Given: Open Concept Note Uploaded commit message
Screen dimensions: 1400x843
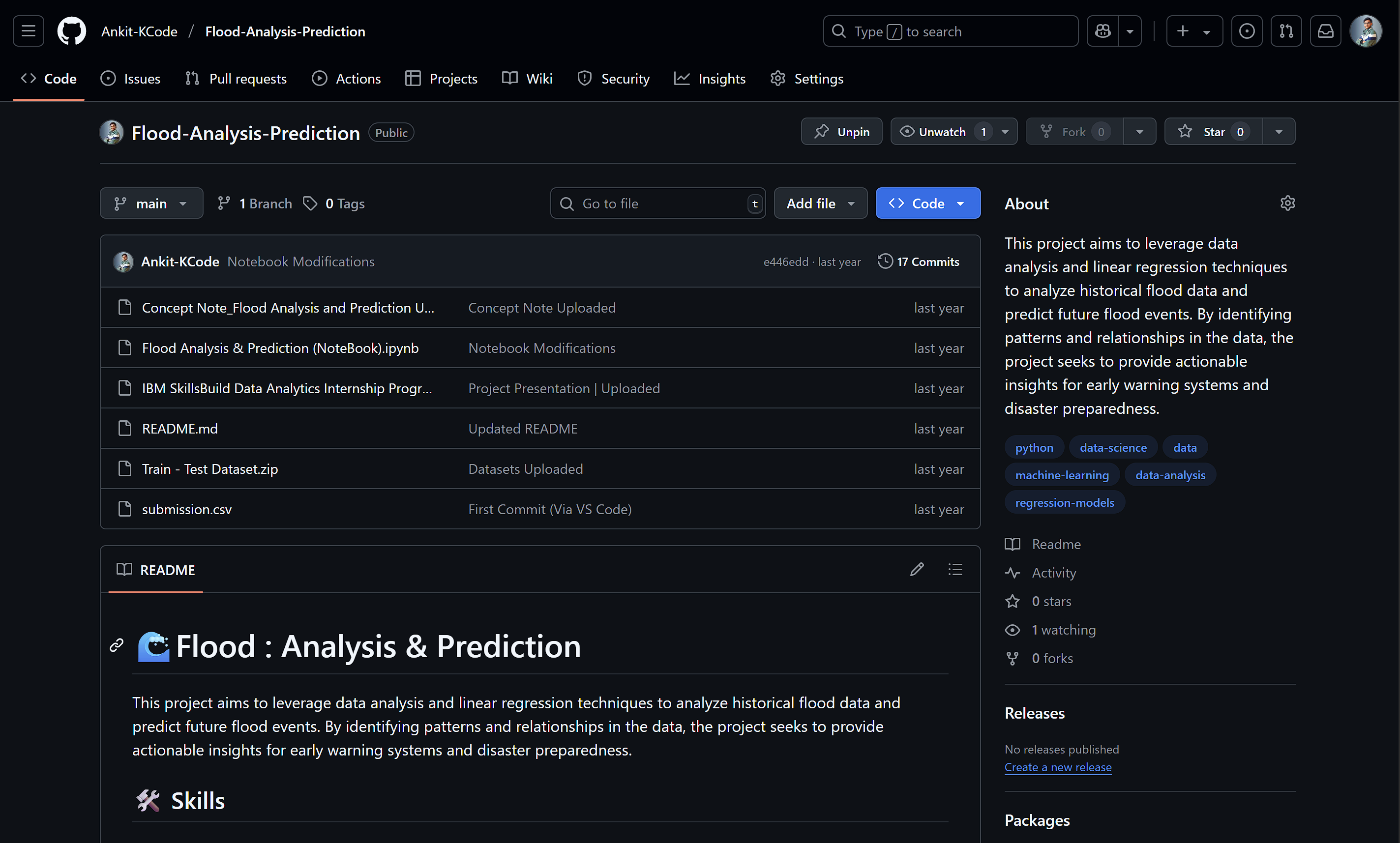Looking at the screenshot, I should click(541, 307).
